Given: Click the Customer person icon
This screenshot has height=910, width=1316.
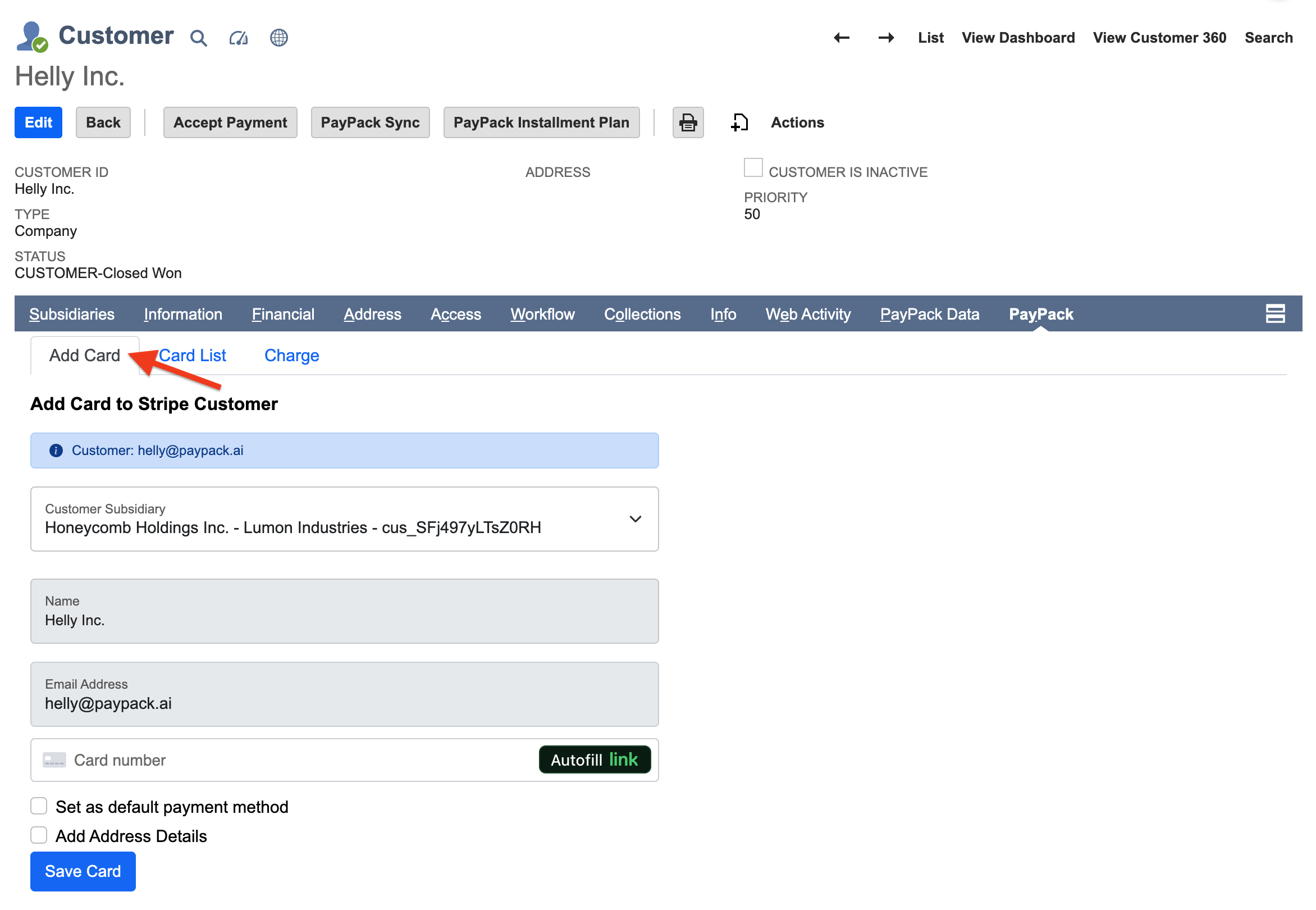Looking at the screenshot, I should coord(31,37).
